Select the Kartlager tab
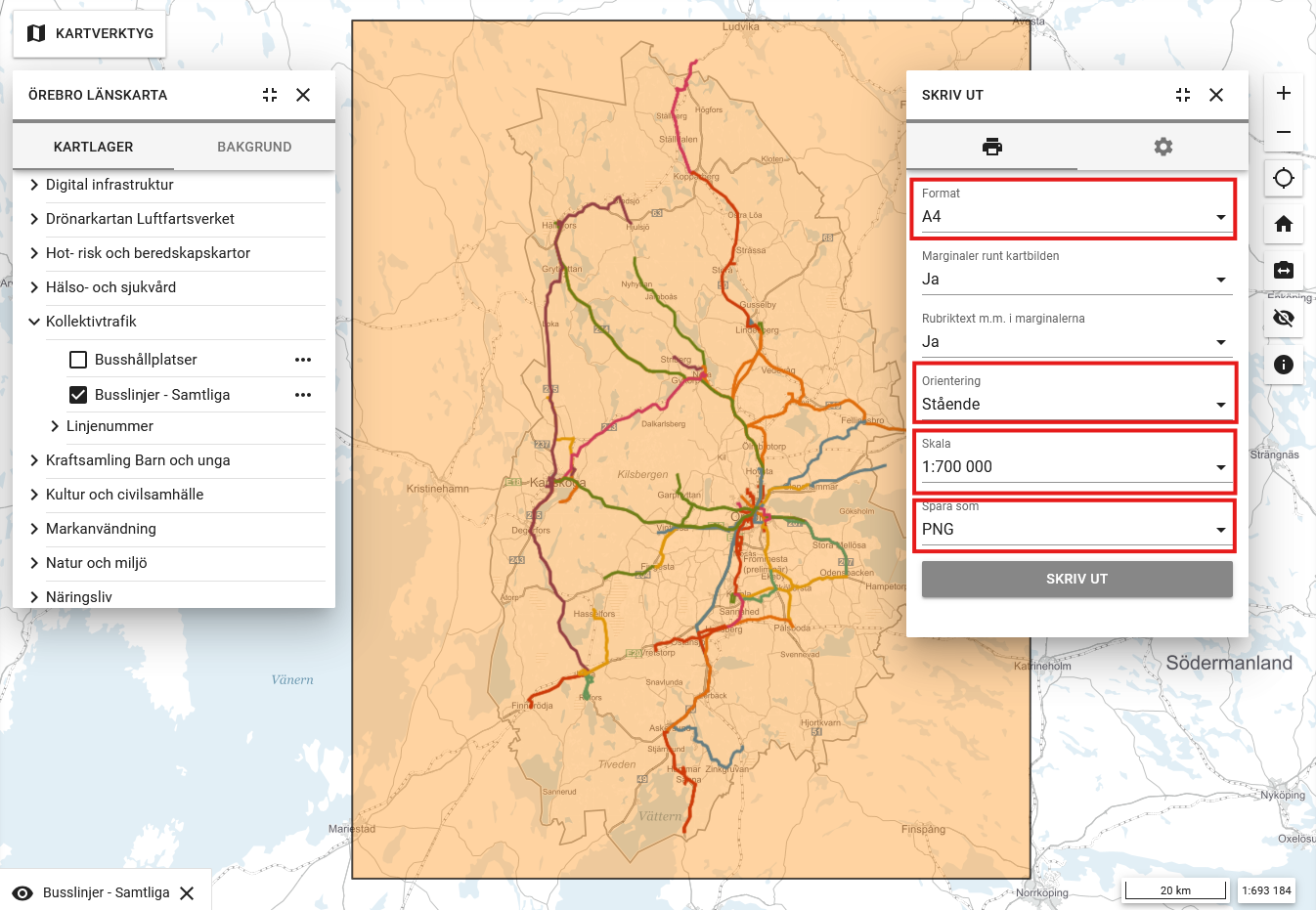 [93, 147]
